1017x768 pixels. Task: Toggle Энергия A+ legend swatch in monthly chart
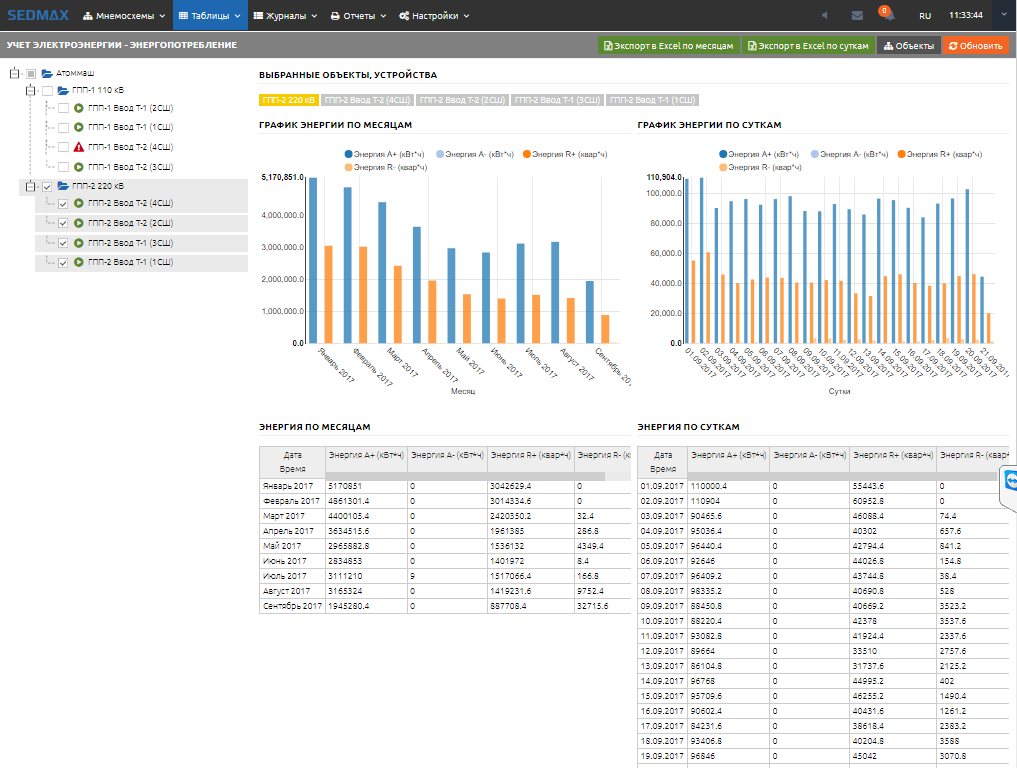click(349, 155)
